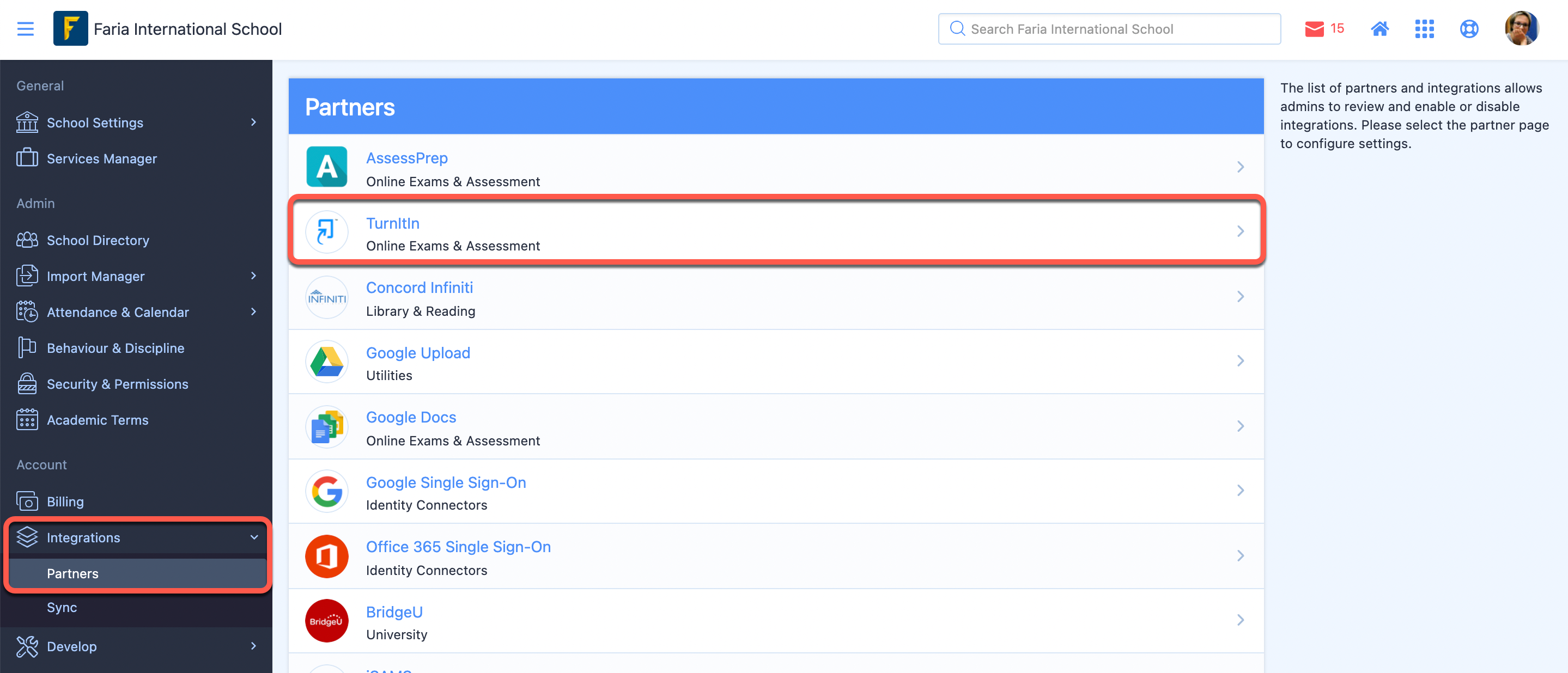Click the Office 365 logo icon
This screenshot has width=1568, height=673.
tap(326, 556)
